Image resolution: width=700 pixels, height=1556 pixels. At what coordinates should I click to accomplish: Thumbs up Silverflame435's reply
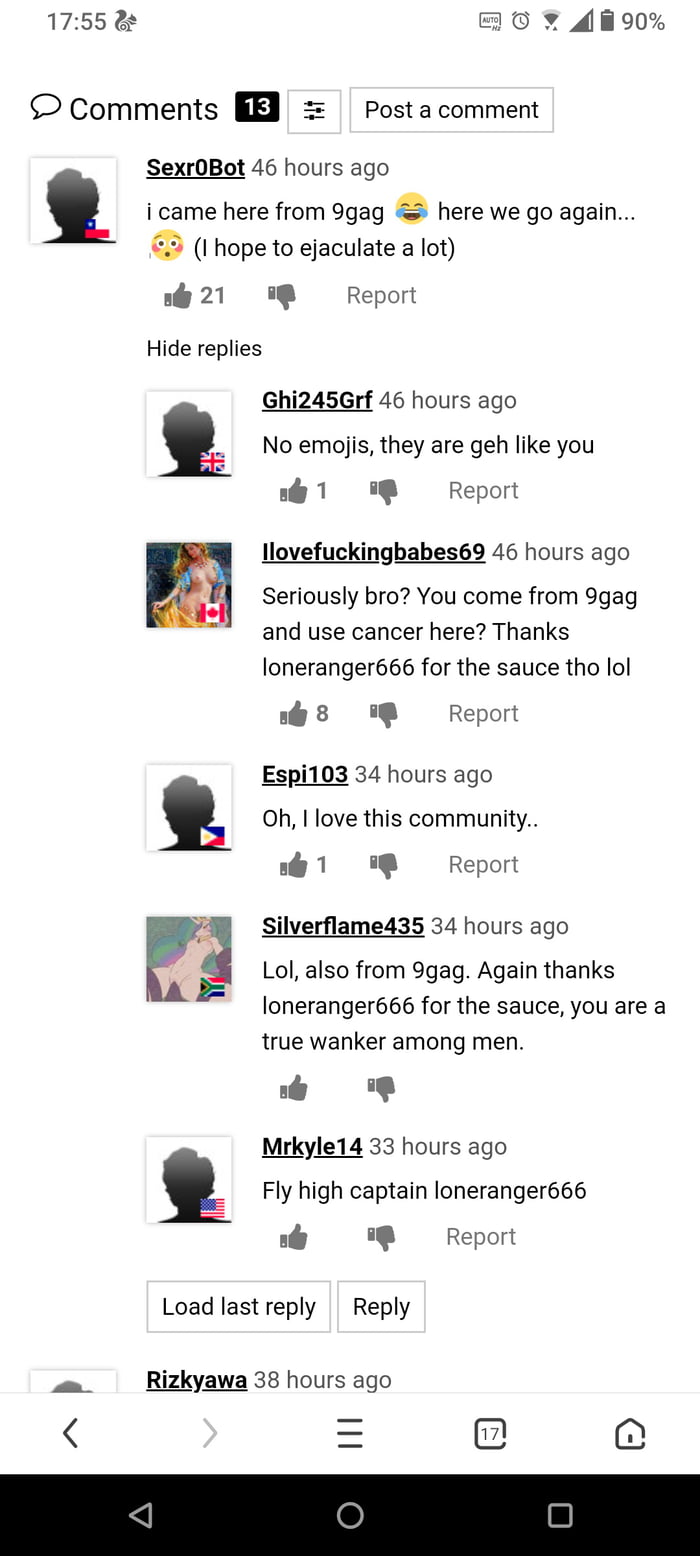[x=294, y=1088]
